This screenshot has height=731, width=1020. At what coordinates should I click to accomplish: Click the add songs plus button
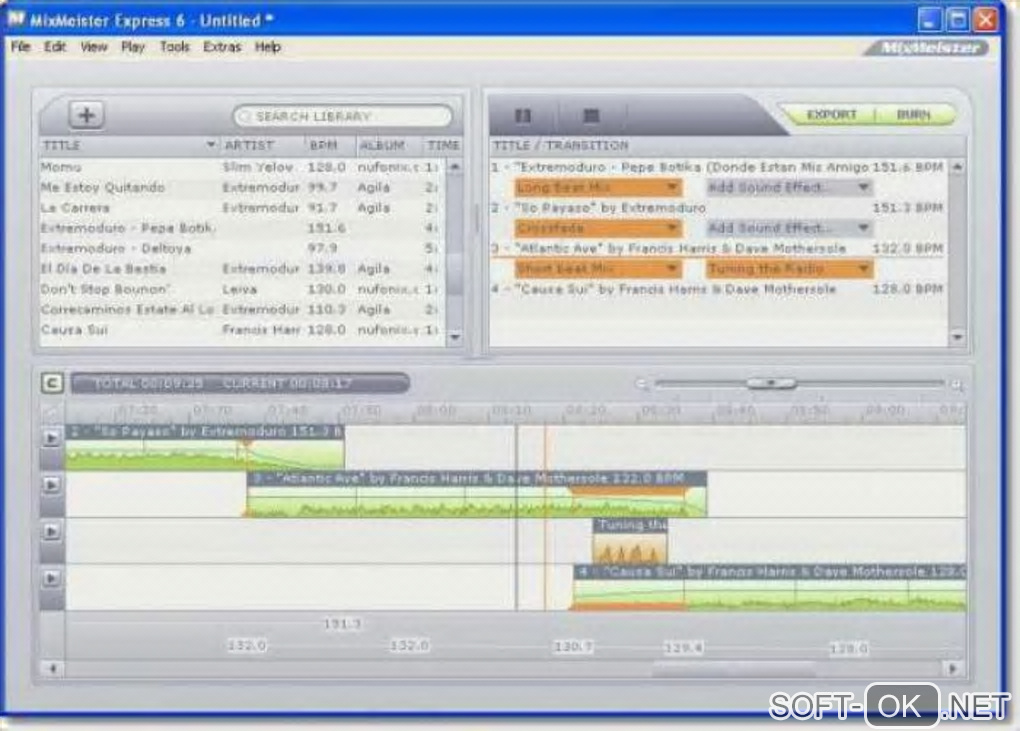87,115
